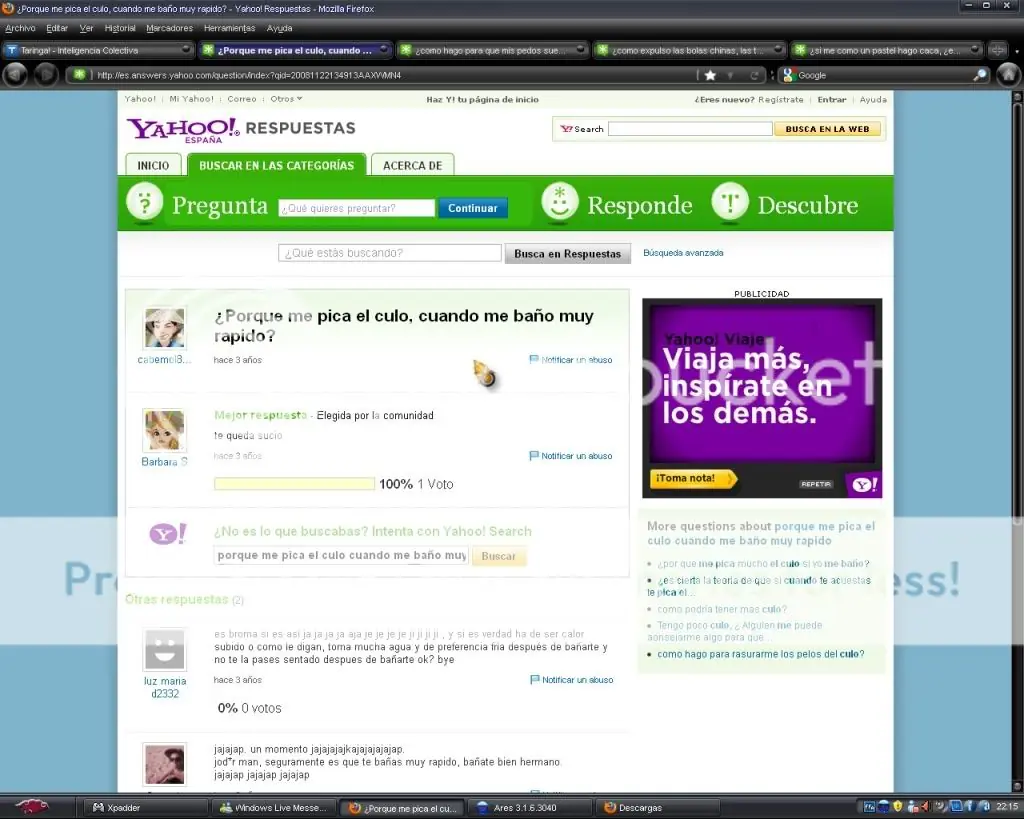1024x819 pixels.
Task: Click the Windows Messenger buddy icon in system tray
Action: point(913,807)
